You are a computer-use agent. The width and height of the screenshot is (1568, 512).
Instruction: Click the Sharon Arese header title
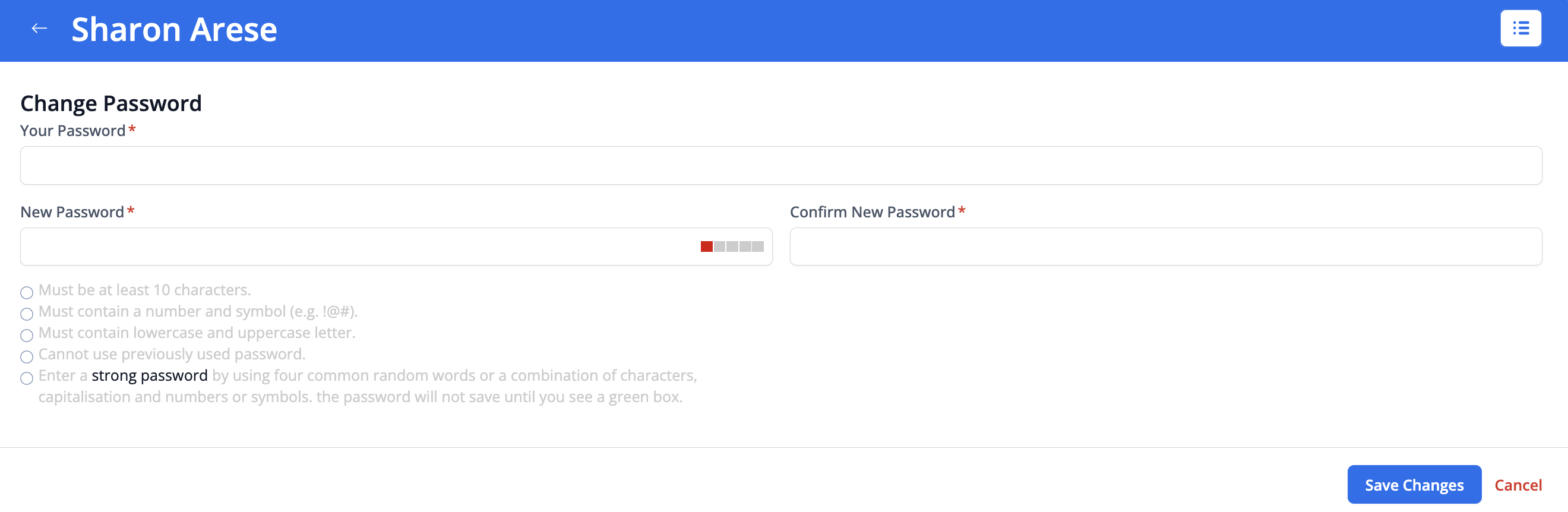pos(174,29)
